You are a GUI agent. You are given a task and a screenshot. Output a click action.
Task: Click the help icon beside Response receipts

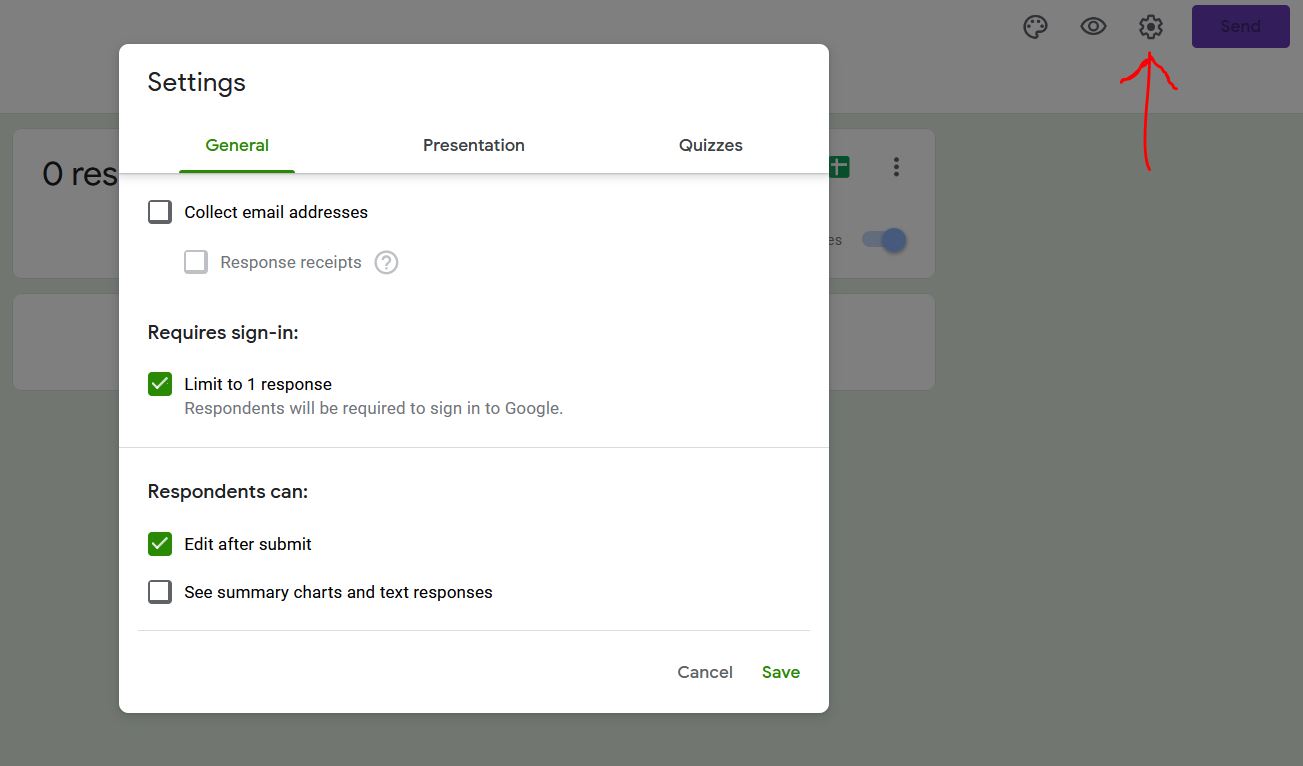tap(386, 263)
